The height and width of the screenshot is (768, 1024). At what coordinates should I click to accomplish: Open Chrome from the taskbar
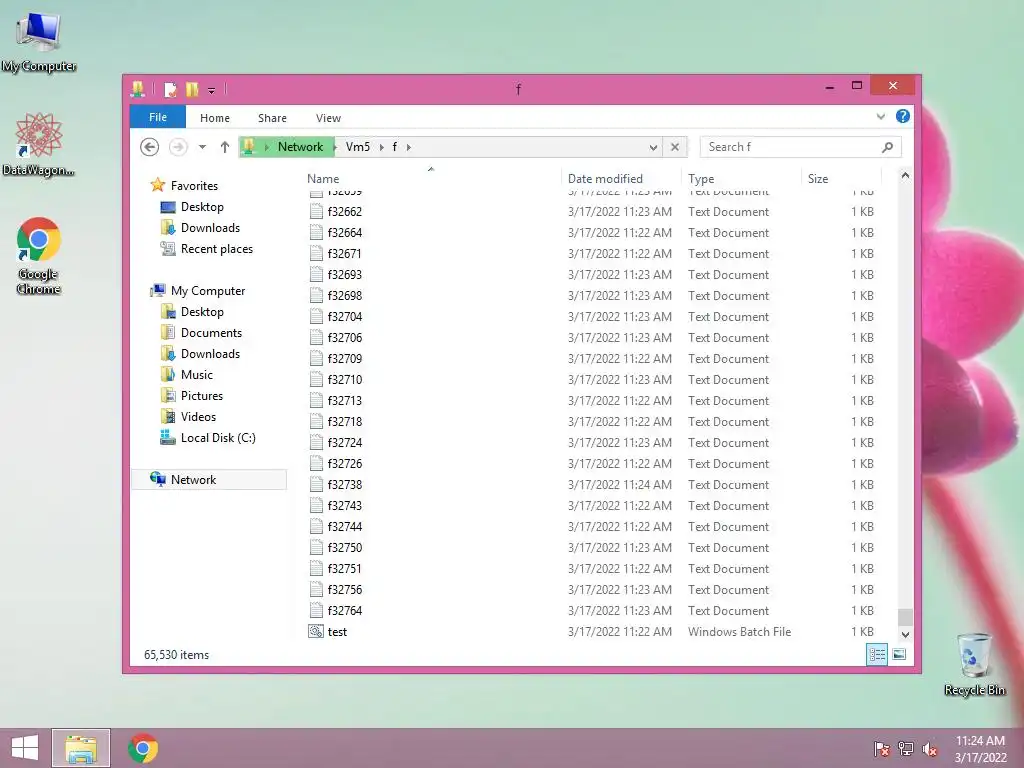143,748
